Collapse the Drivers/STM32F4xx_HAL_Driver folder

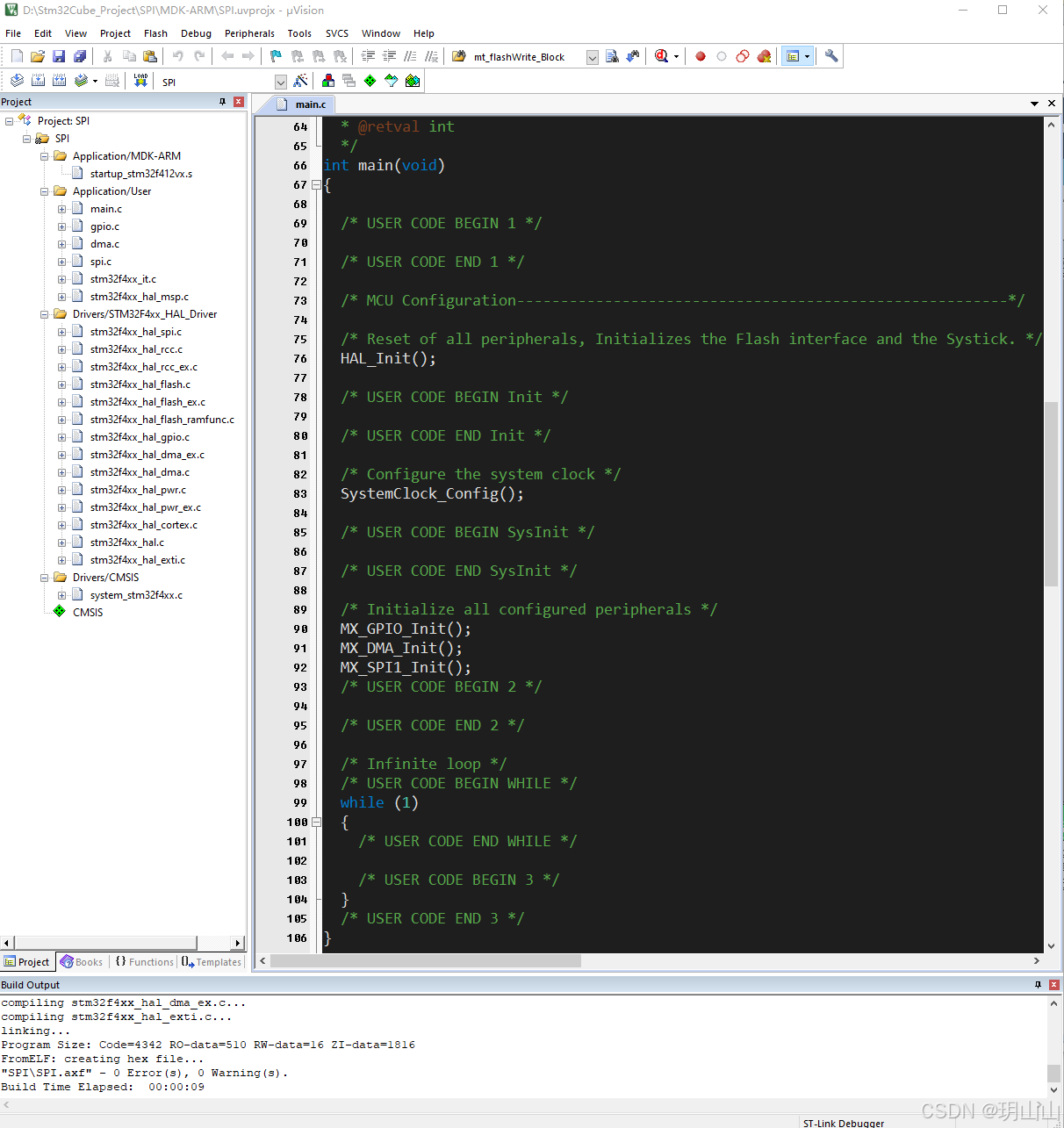click(45, 314)
